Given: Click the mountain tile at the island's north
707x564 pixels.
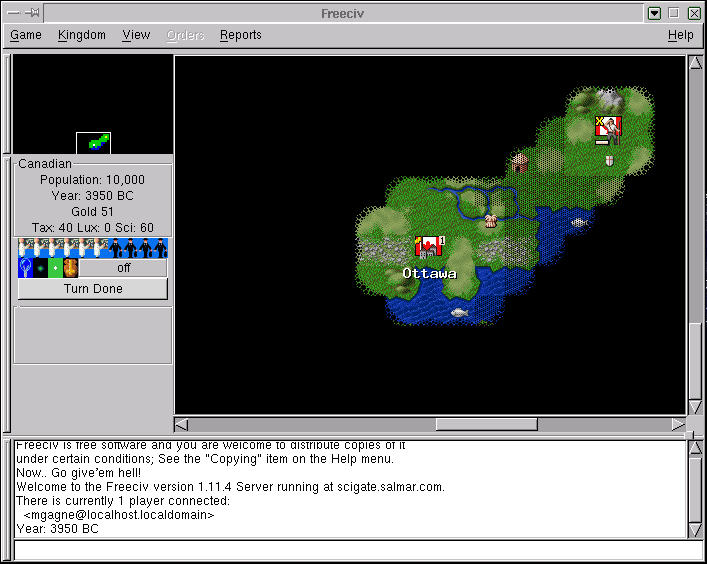Looking at the screenshot, I should point(608,98).
